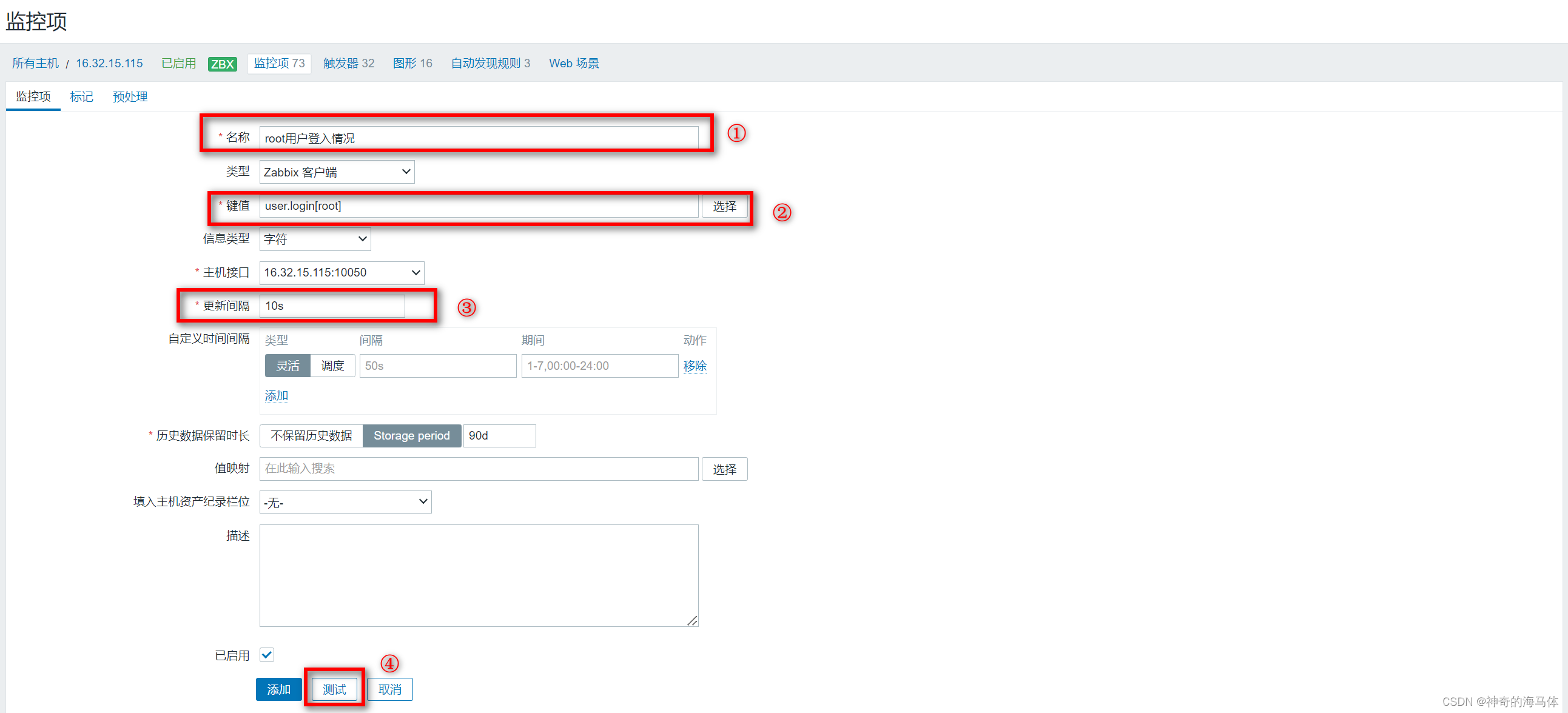
Task: Click into the 描述 text area
Action: tap(479, 575)
